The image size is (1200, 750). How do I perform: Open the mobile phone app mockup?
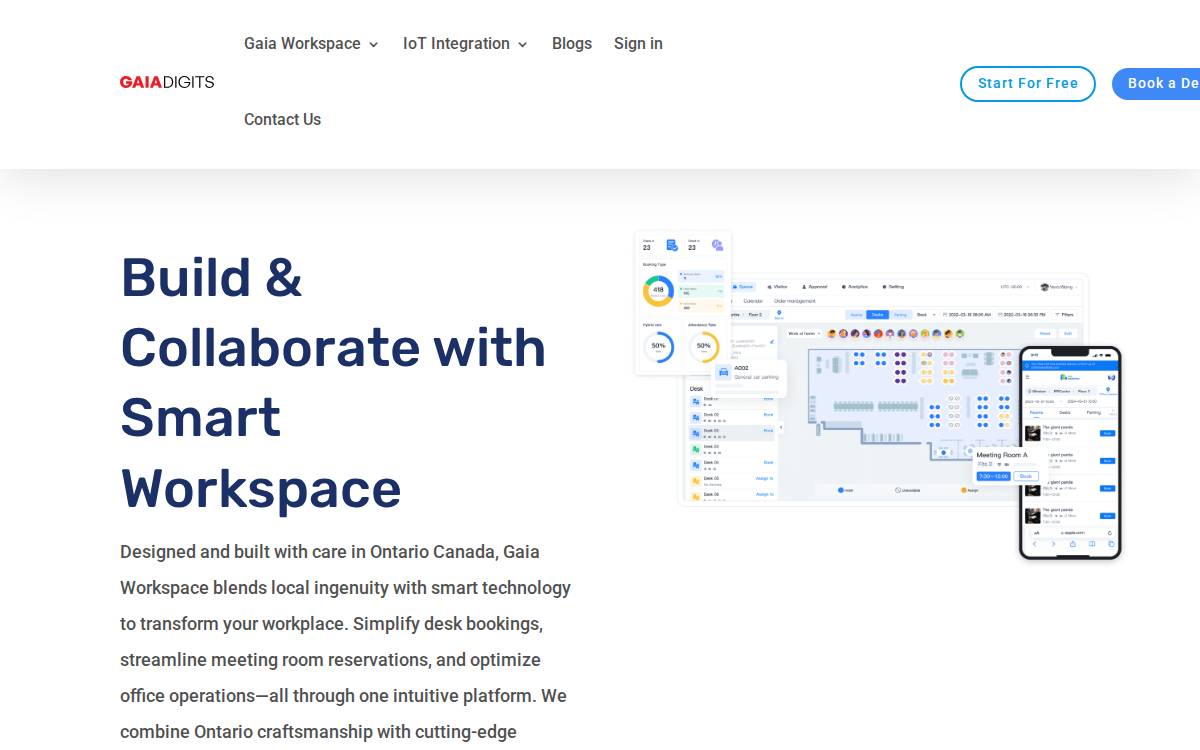point(1070,453)
